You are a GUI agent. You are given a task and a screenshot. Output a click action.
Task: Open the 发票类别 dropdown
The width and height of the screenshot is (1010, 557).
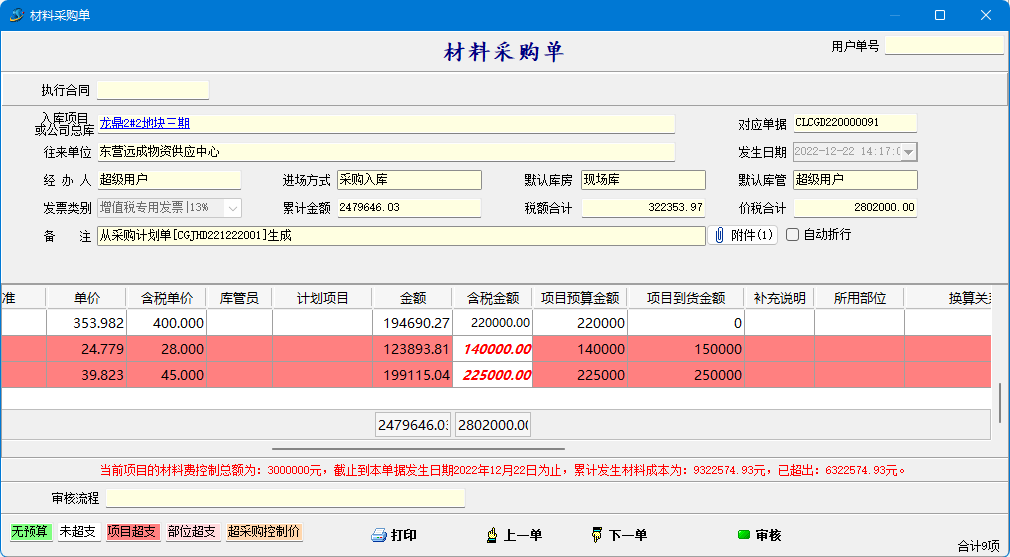pos(232,208)
